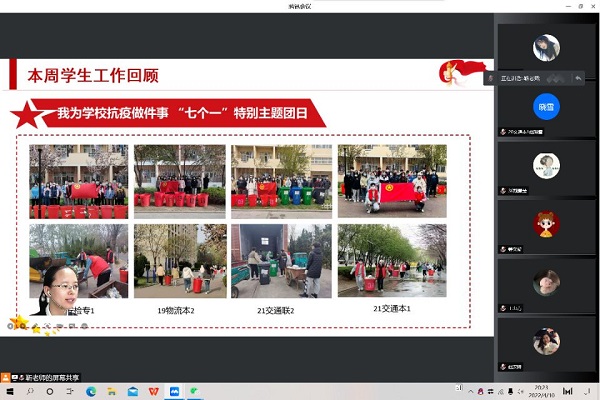600x400 pixels.
Task: Click red banner 我为学校抗疫做件事 heading
Action: tap(182, 113)
